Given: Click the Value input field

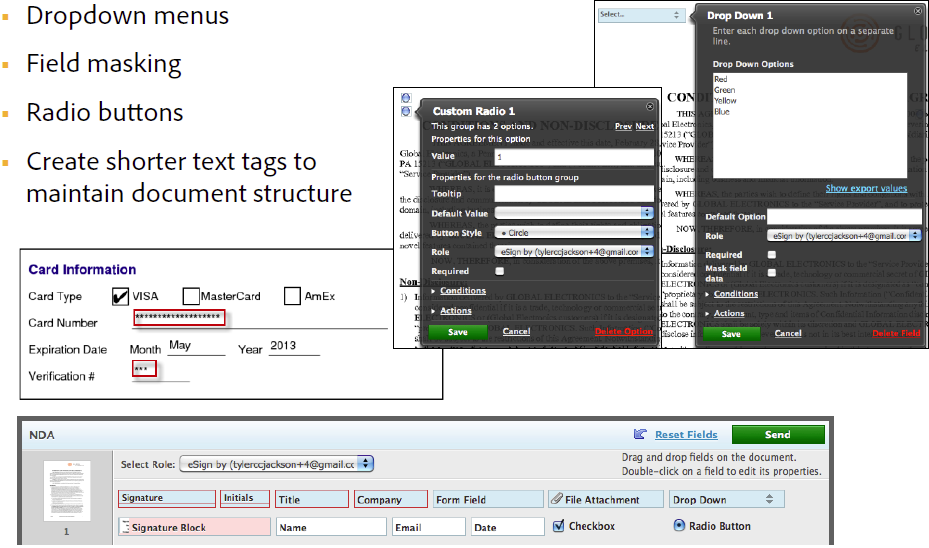Looking at the screenshot, I should pyautogui.click(x=574, y=157).
